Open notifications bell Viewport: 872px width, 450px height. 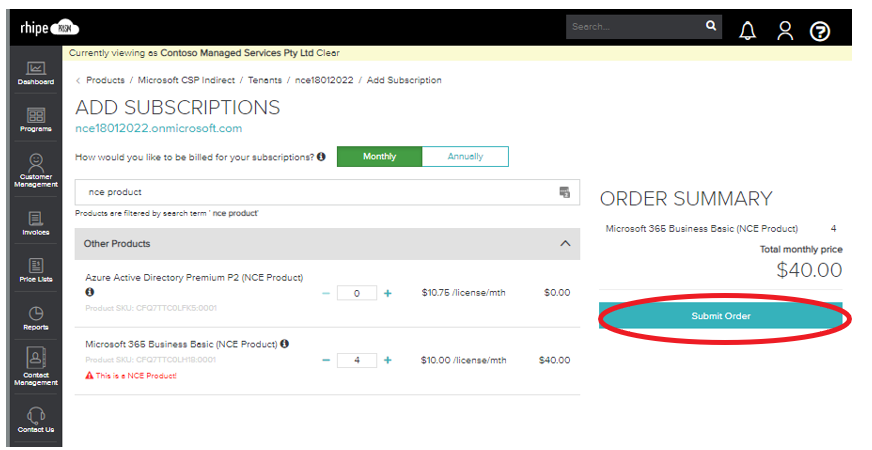tap(747, 31)
